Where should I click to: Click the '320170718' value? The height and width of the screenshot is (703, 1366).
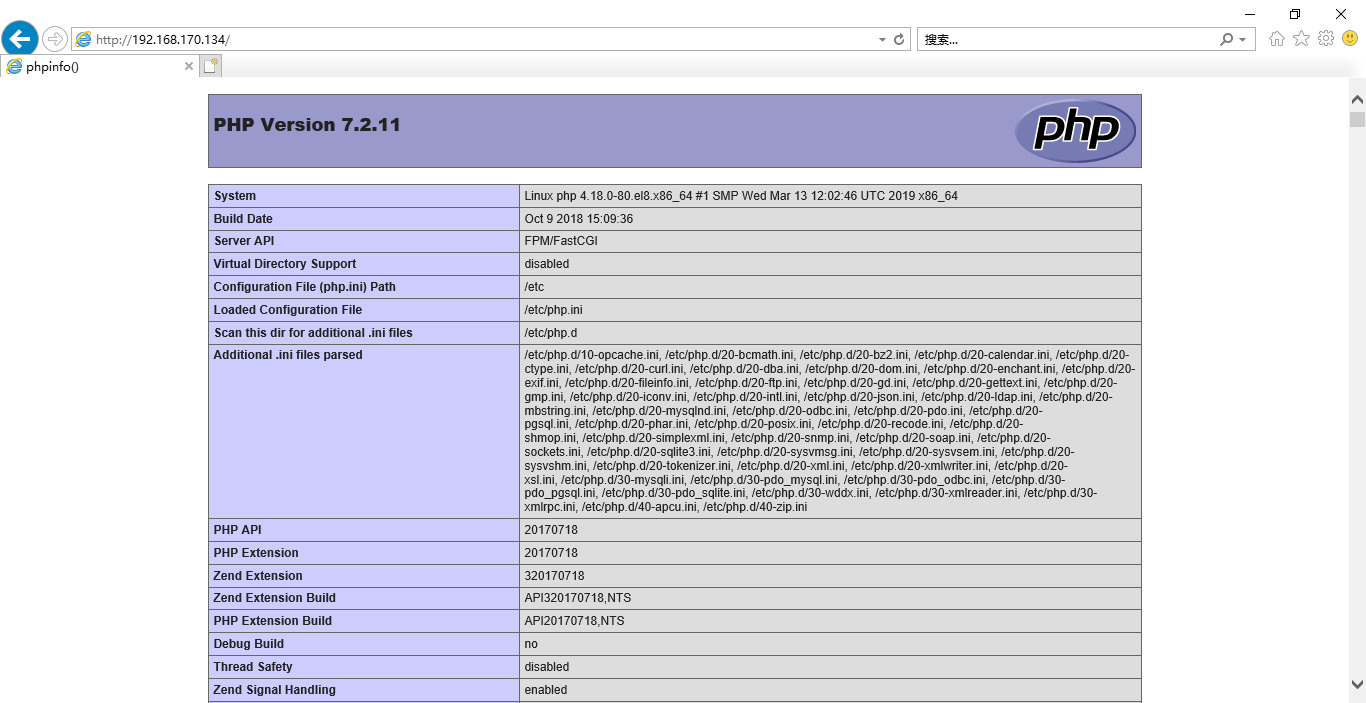click(x=554, y=576)
